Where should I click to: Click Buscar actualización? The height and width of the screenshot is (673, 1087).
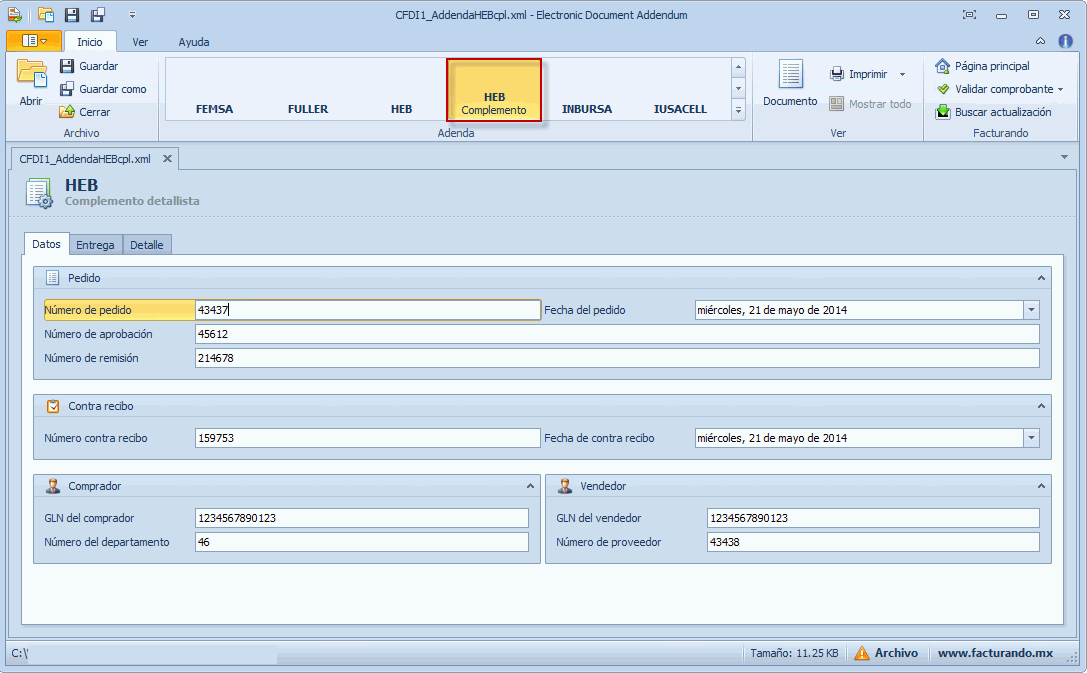click(x=993, y=112)
